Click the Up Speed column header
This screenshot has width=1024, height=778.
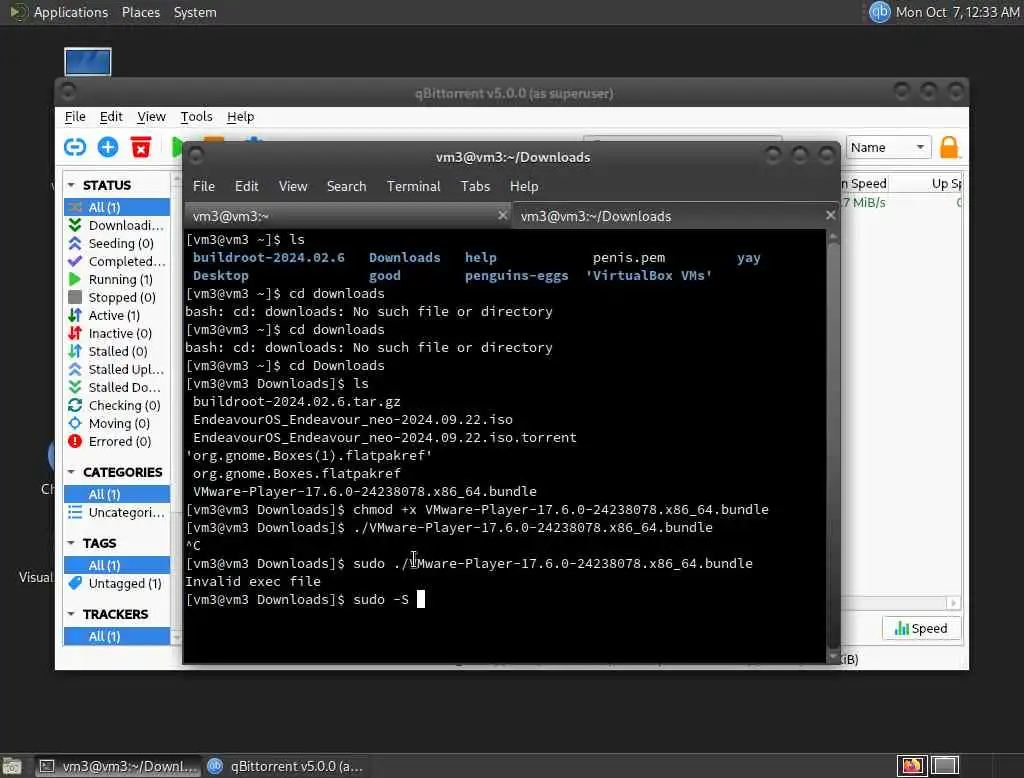coord(946,184)
